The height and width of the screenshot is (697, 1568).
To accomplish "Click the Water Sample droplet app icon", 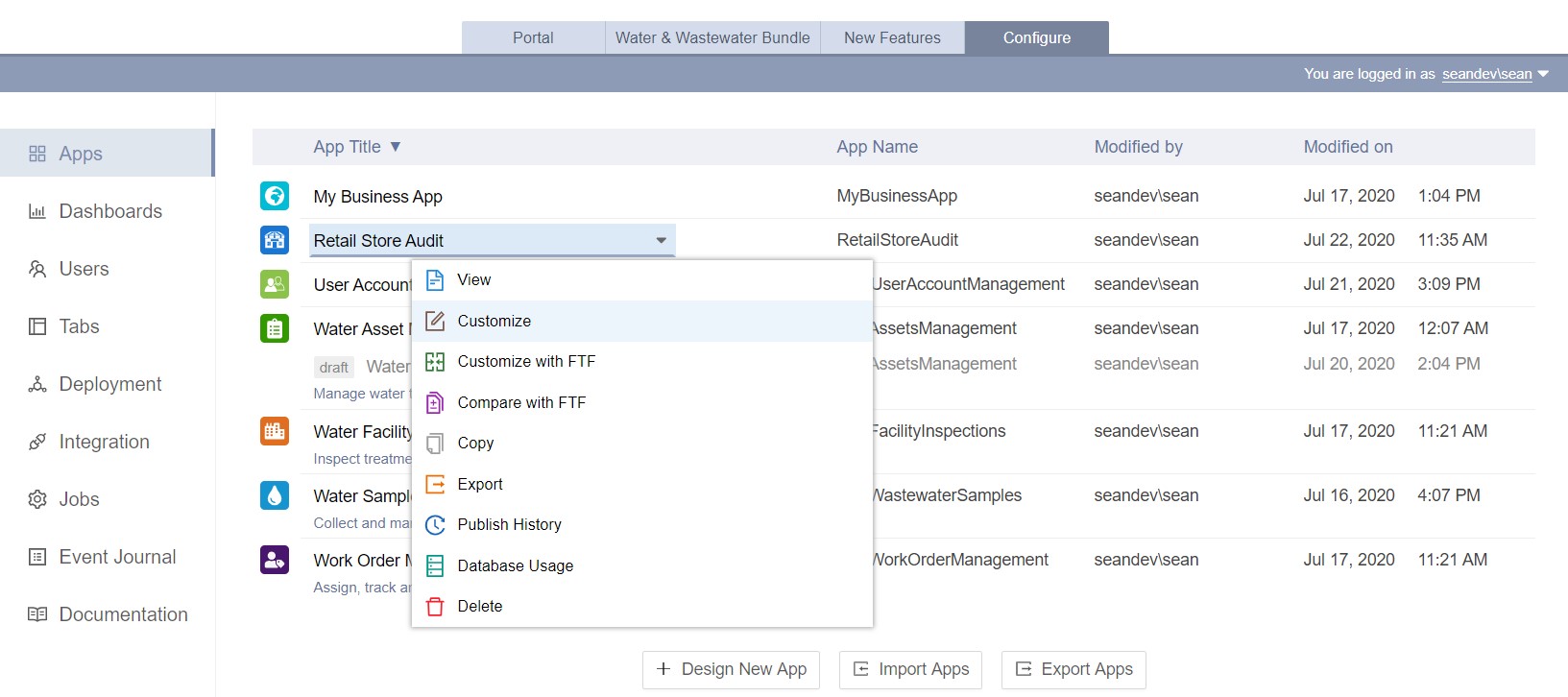I will (275, 495).
